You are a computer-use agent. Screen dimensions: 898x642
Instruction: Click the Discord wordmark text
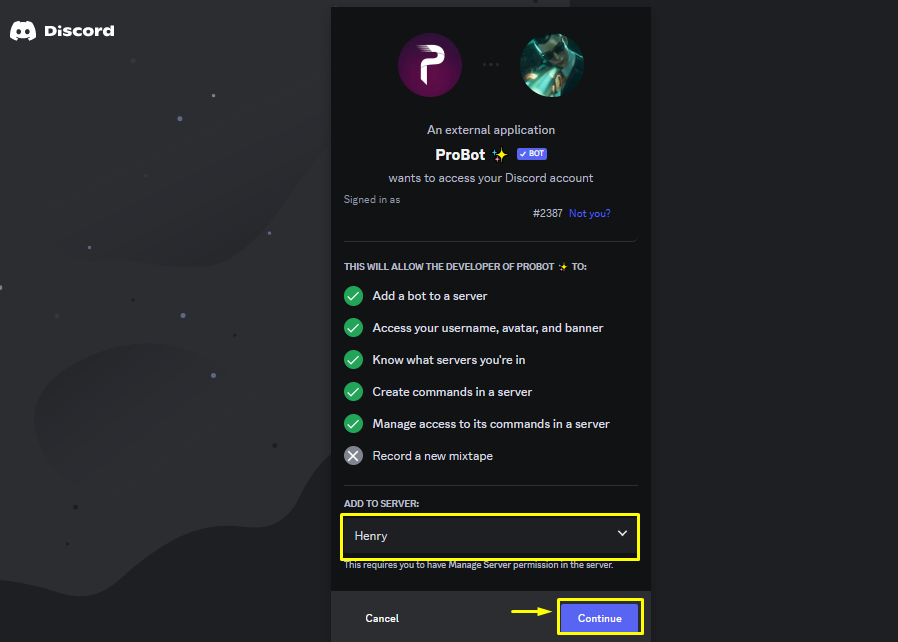point(79,31)
